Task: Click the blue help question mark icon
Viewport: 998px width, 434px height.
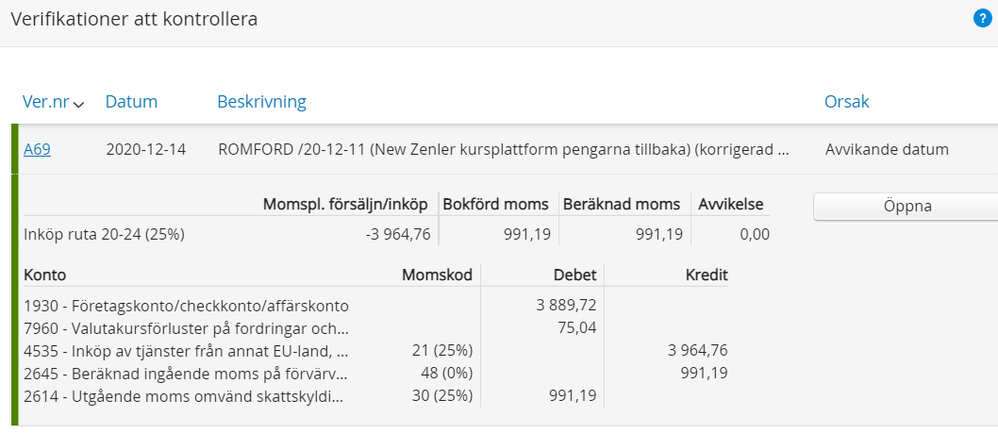Action: click(982, 18)
